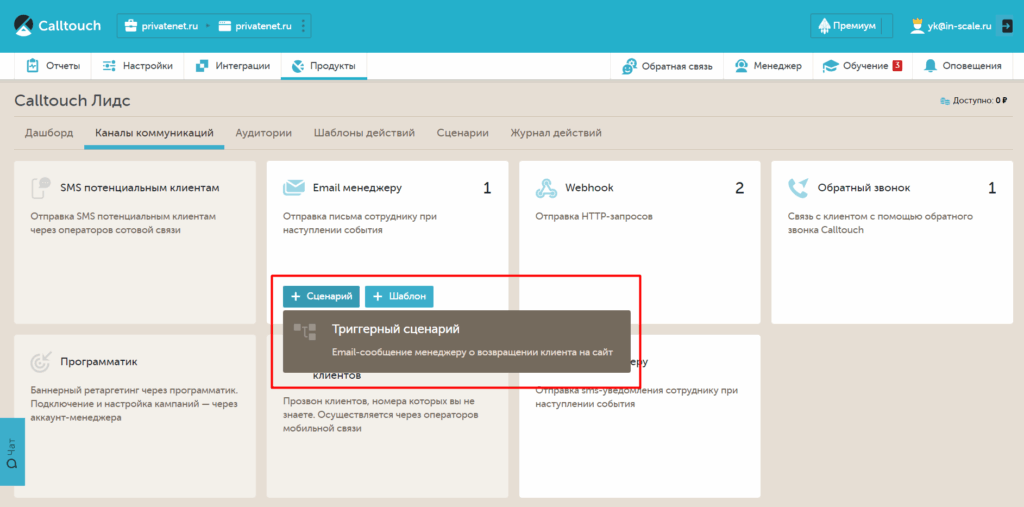The image size is (1024, 507).
Task: Click the Calltouch Лидс page heading
Action: pyautogui.click(x=72, y=101)
